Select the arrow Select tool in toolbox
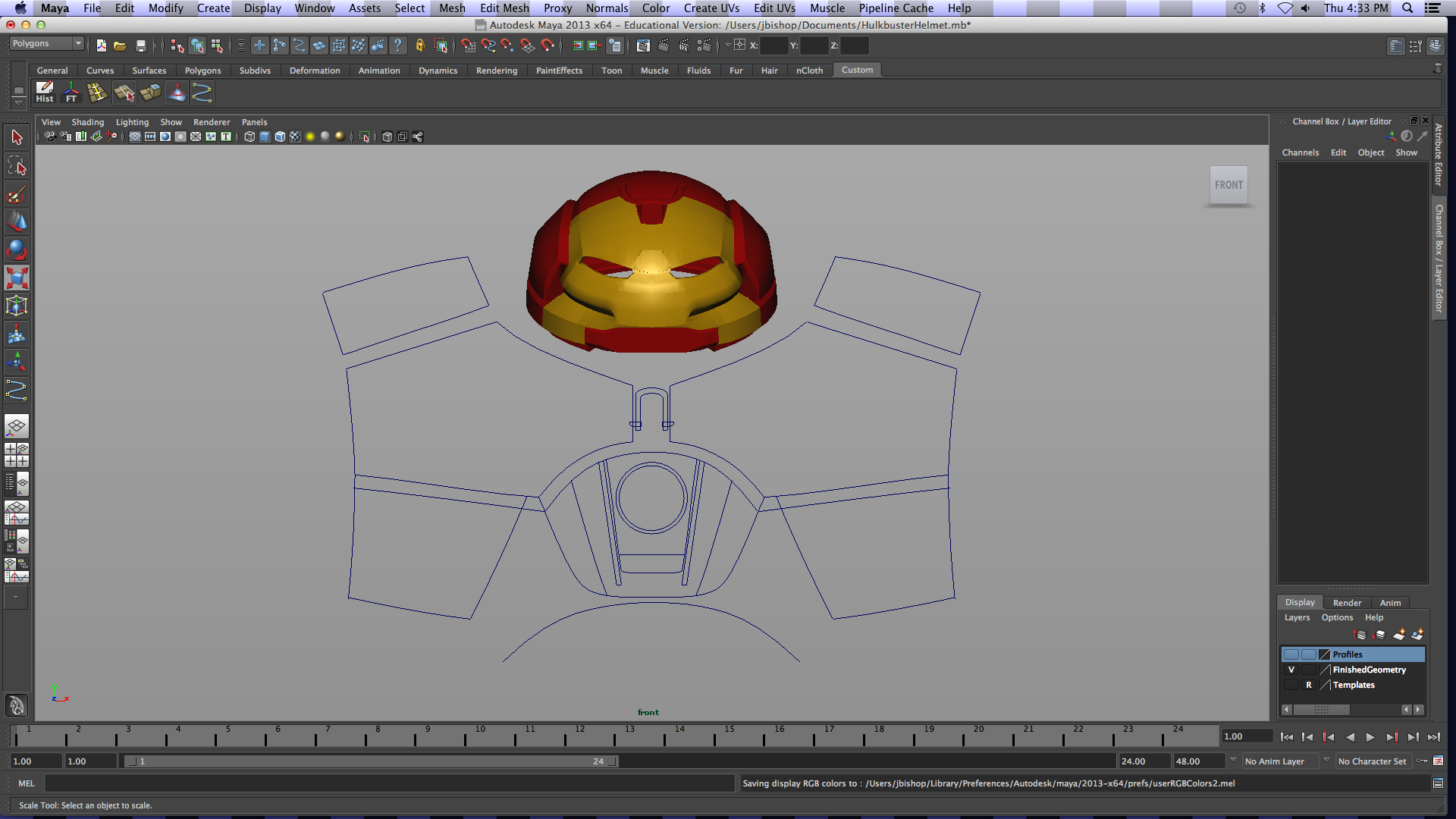This screenshot has height=819, width=1456. 17,137
